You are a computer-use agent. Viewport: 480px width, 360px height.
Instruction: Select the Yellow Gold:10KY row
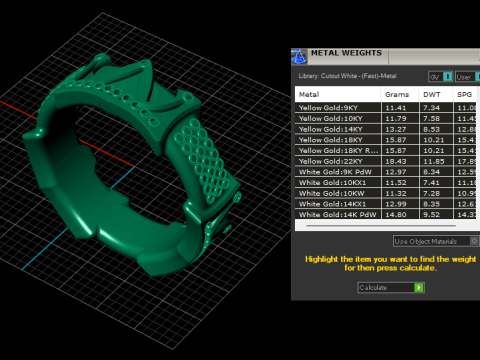pyautogui.click(x=386, y=118)
